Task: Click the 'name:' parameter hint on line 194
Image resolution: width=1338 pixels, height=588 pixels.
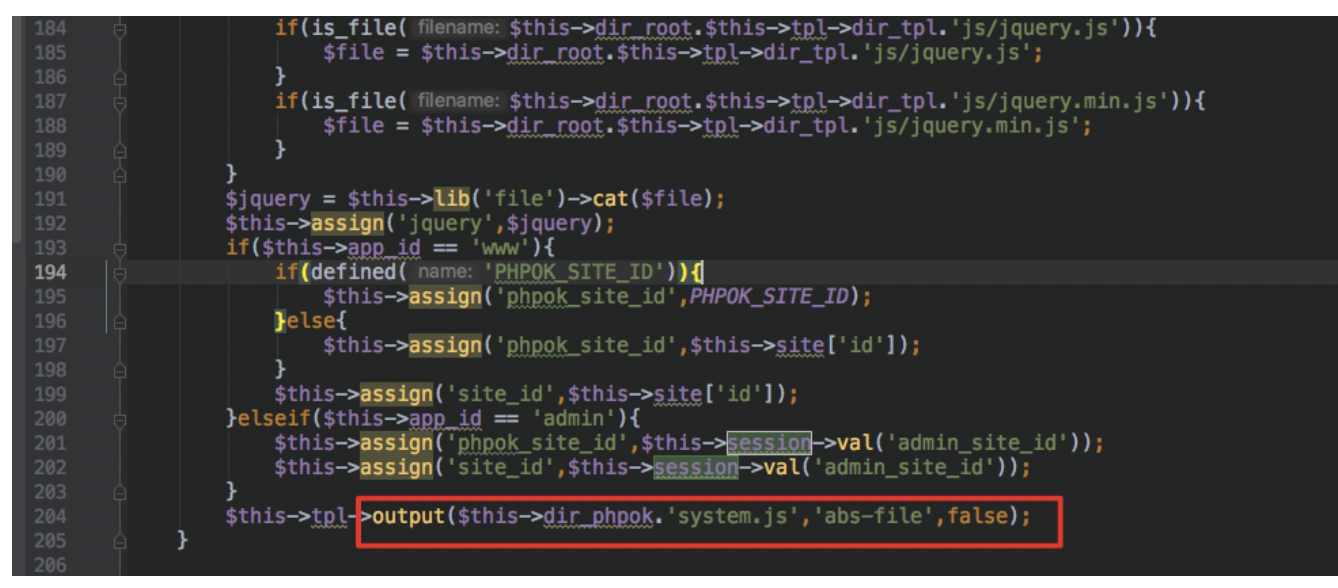Action: tap(444, 272)
